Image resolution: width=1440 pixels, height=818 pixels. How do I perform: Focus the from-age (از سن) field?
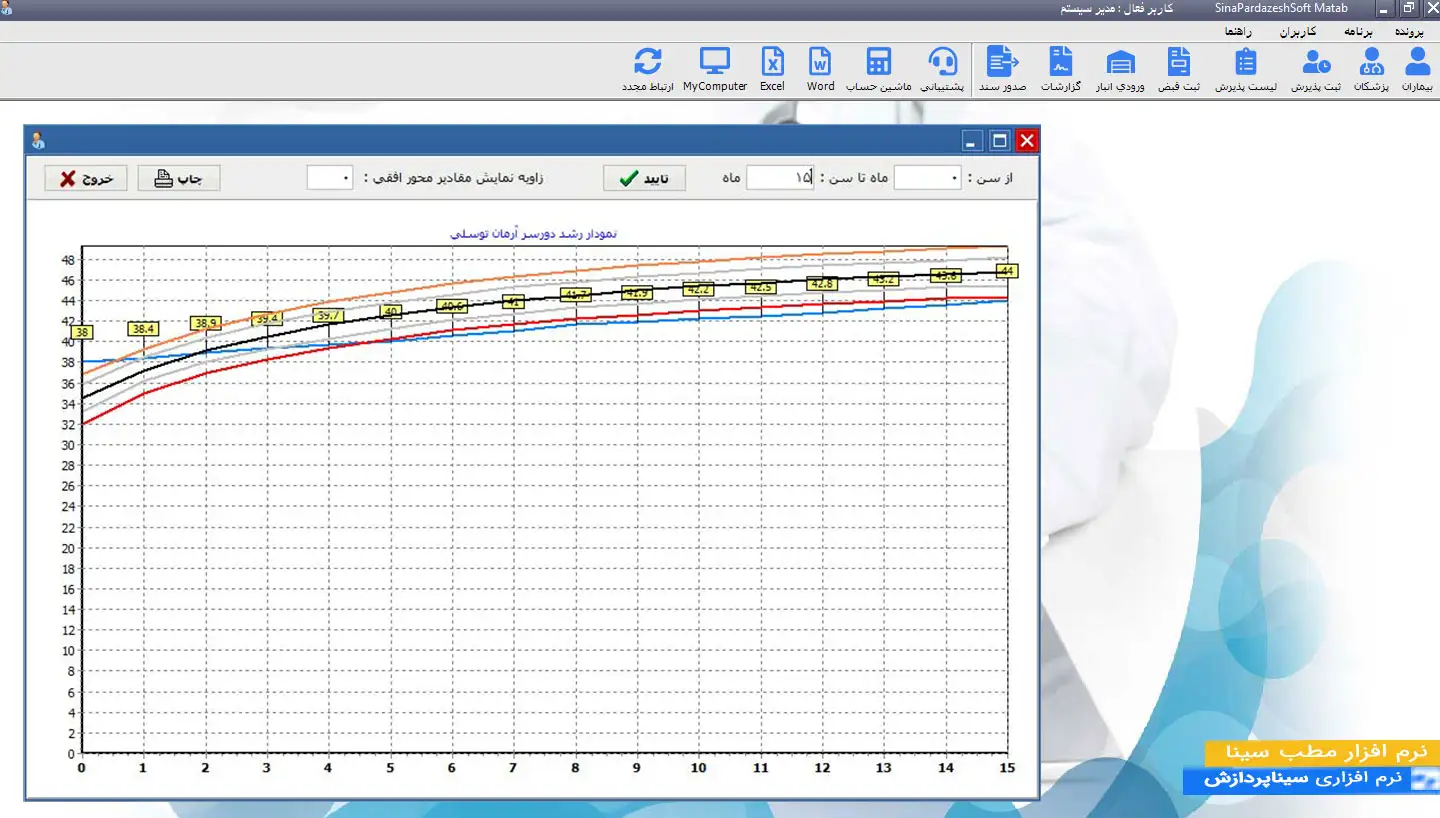pyautogui.click(x=927, y=178)
